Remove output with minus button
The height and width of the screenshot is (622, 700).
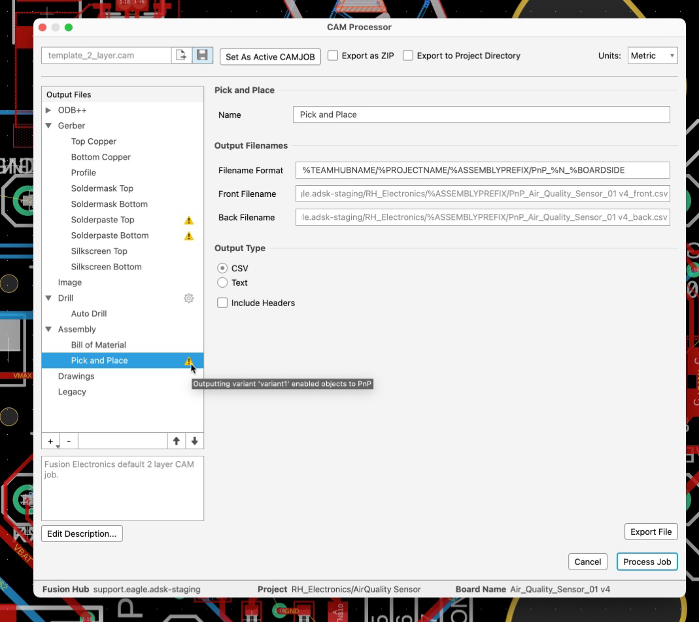point(69,441)
